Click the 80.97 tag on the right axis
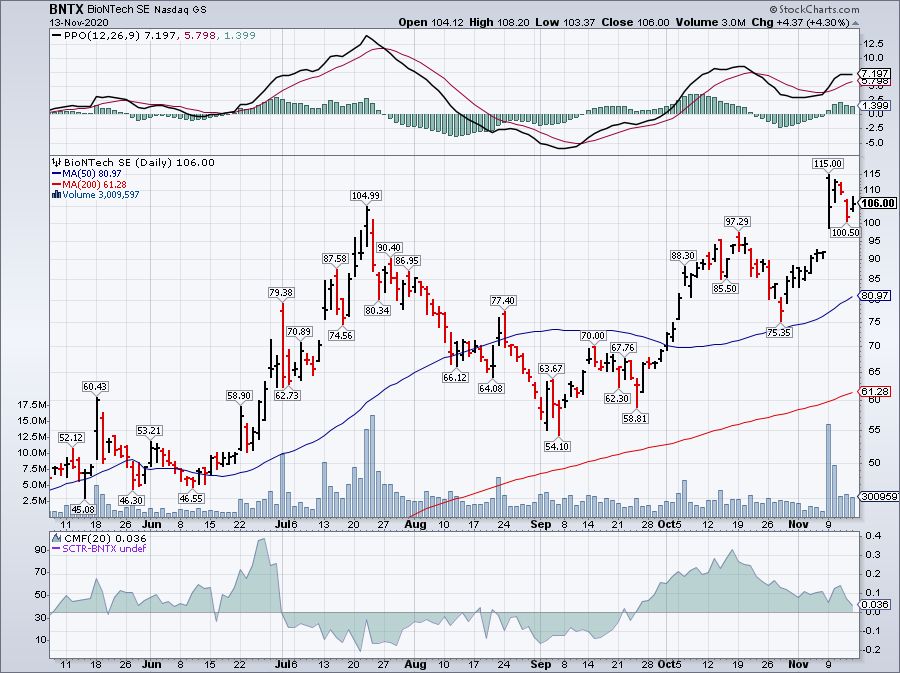The image size is (900, 673). pyautogui.click(x=876, y=296)
